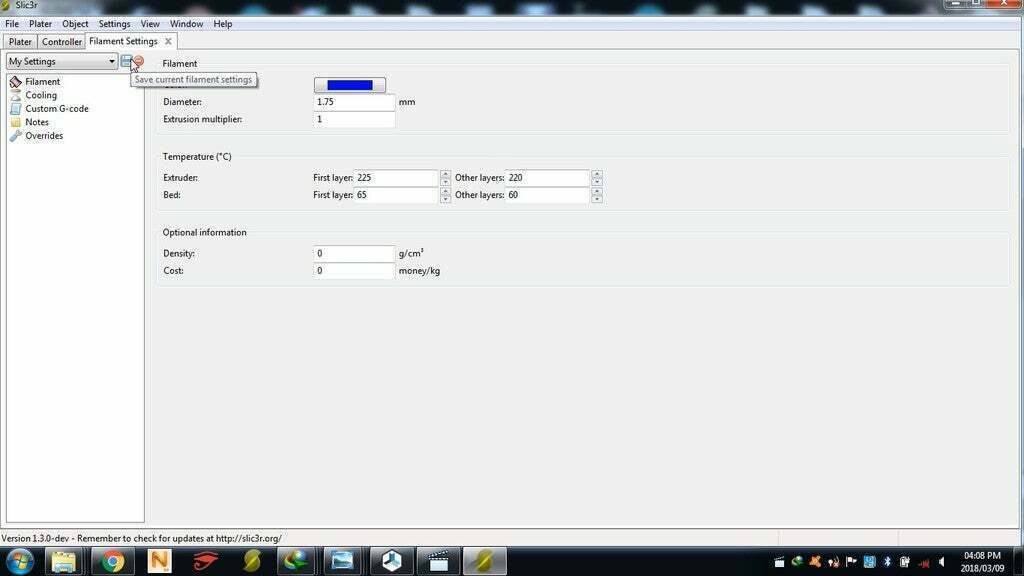Open the Cooling settings page
Image resolution: width=1024 pixels, height=576 pixels.
pos(40,95)
